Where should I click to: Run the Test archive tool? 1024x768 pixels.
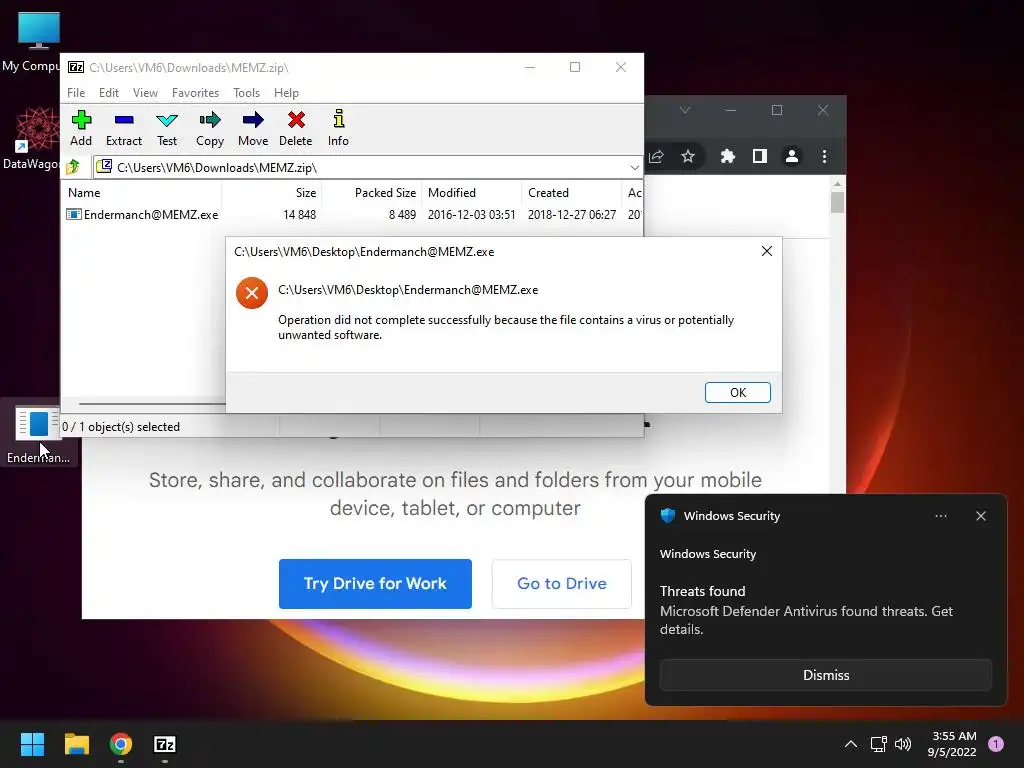coord(167,129)
